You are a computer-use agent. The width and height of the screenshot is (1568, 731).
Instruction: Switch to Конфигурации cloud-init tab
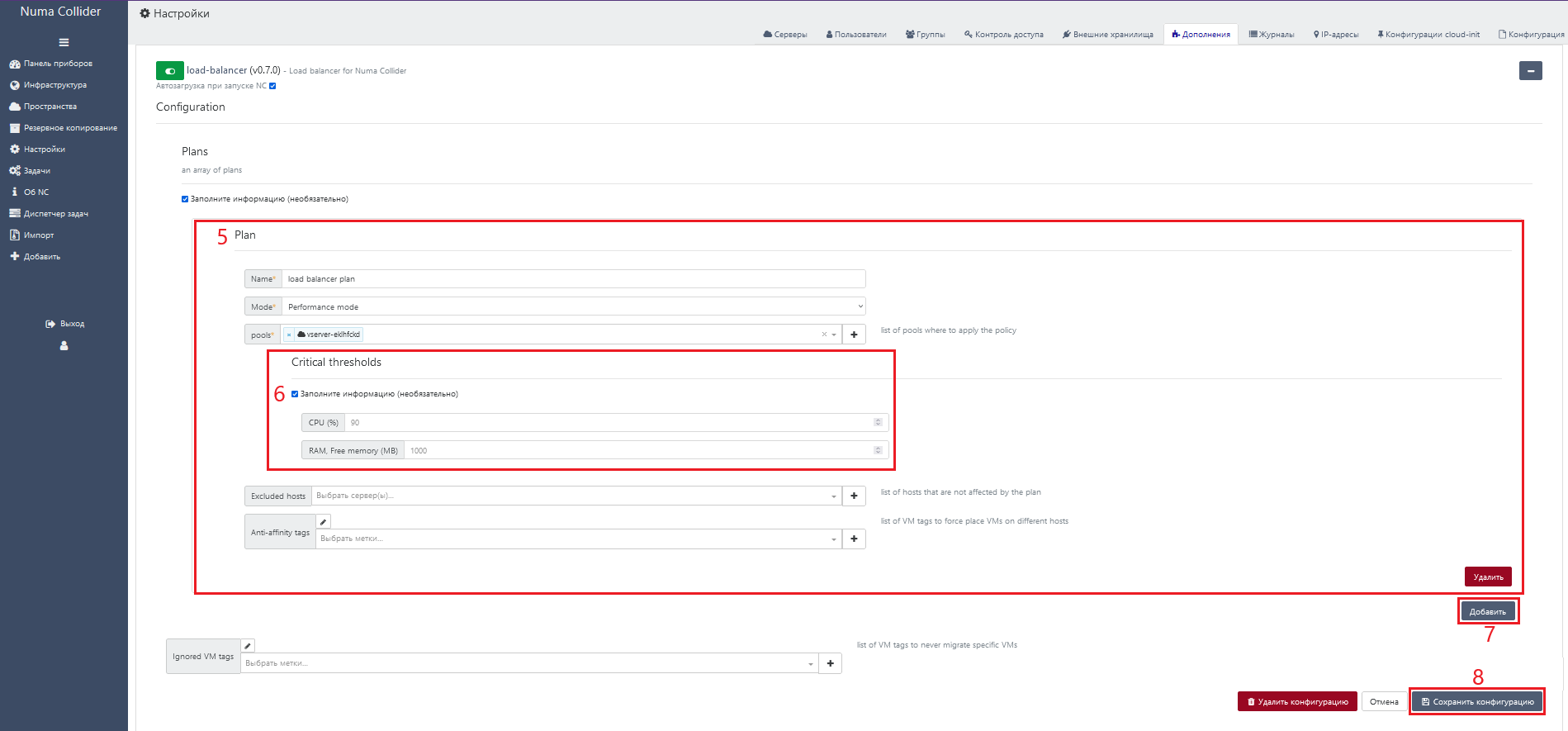[1428, 35]
